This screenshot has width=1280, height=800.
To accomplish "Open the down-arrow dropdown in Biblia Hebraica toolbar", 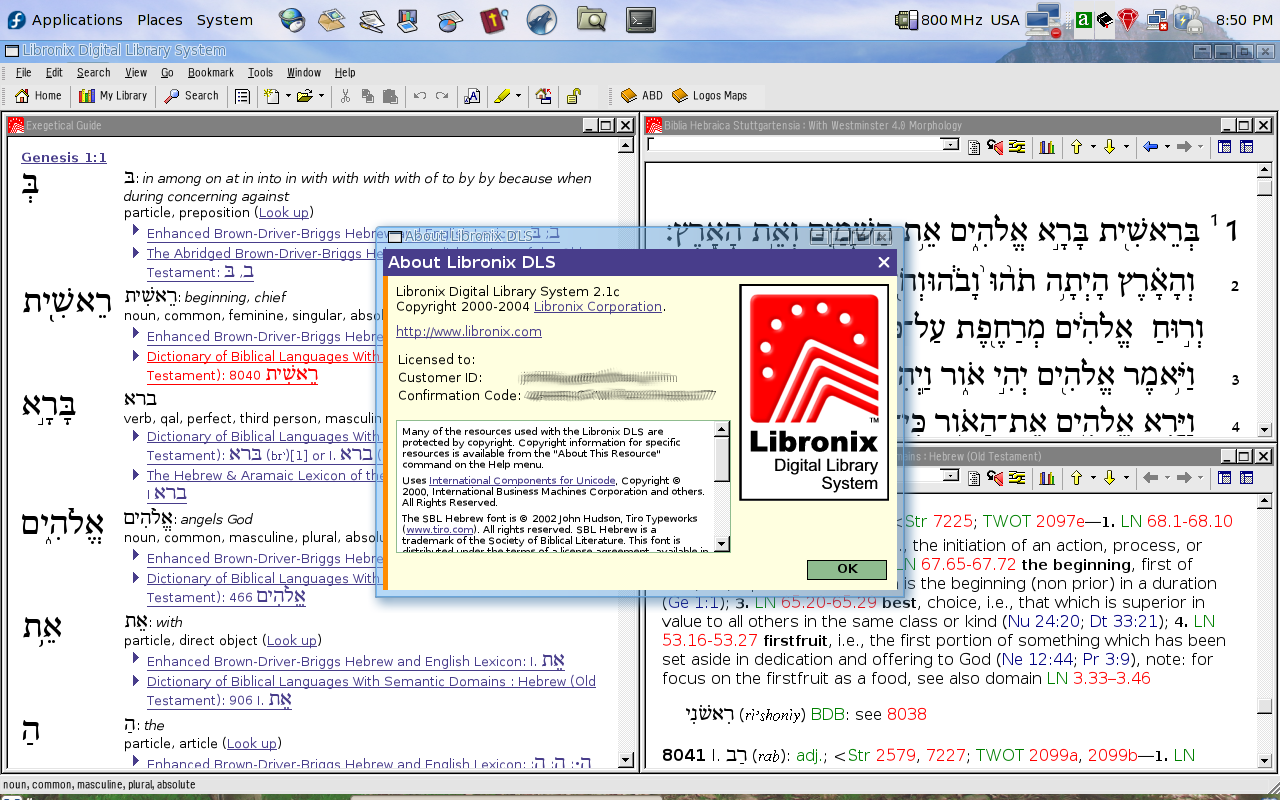I will coord(1126,147).
